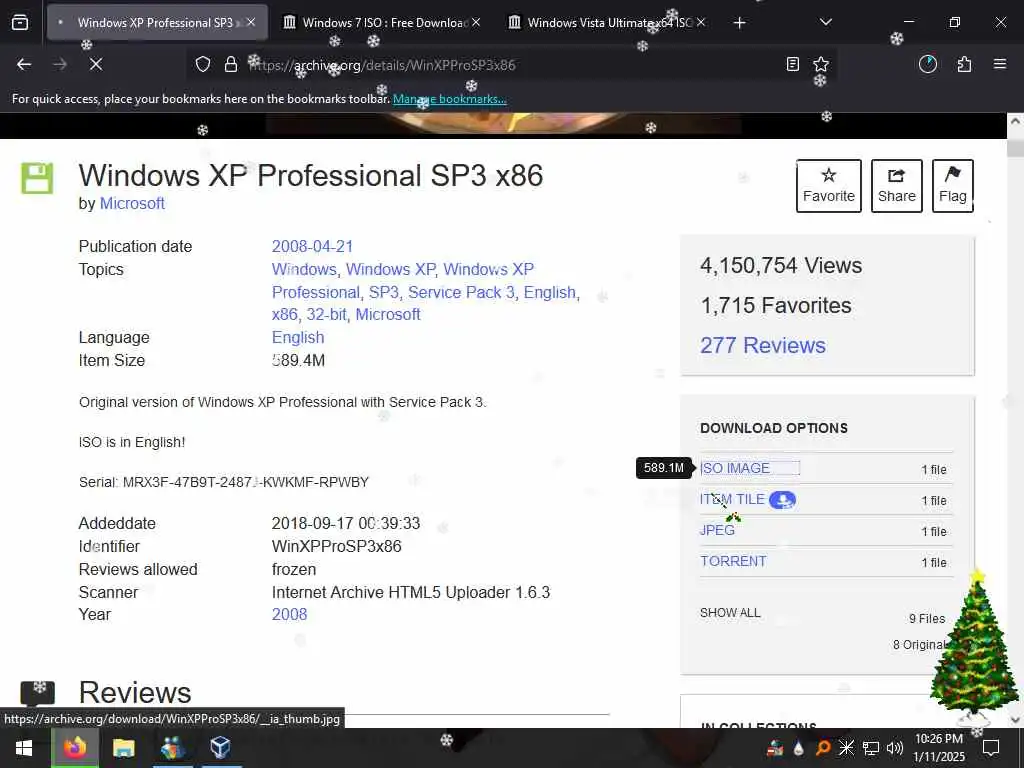Click the network tray icon

pyautogui.click(x=871, y=748)
